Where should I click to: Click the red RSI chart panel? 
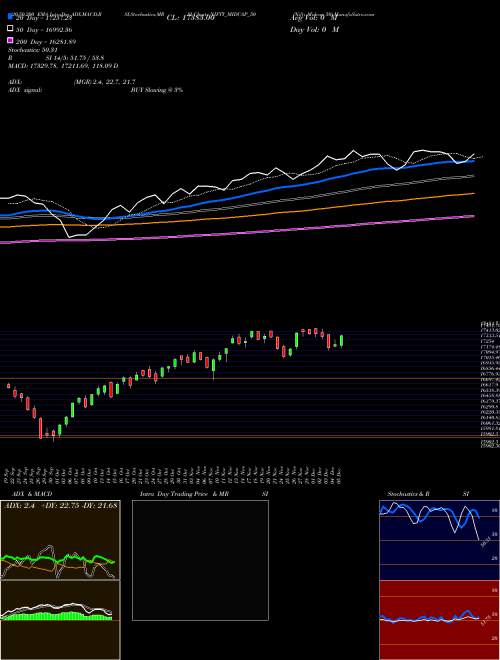[x=439, y=620]
